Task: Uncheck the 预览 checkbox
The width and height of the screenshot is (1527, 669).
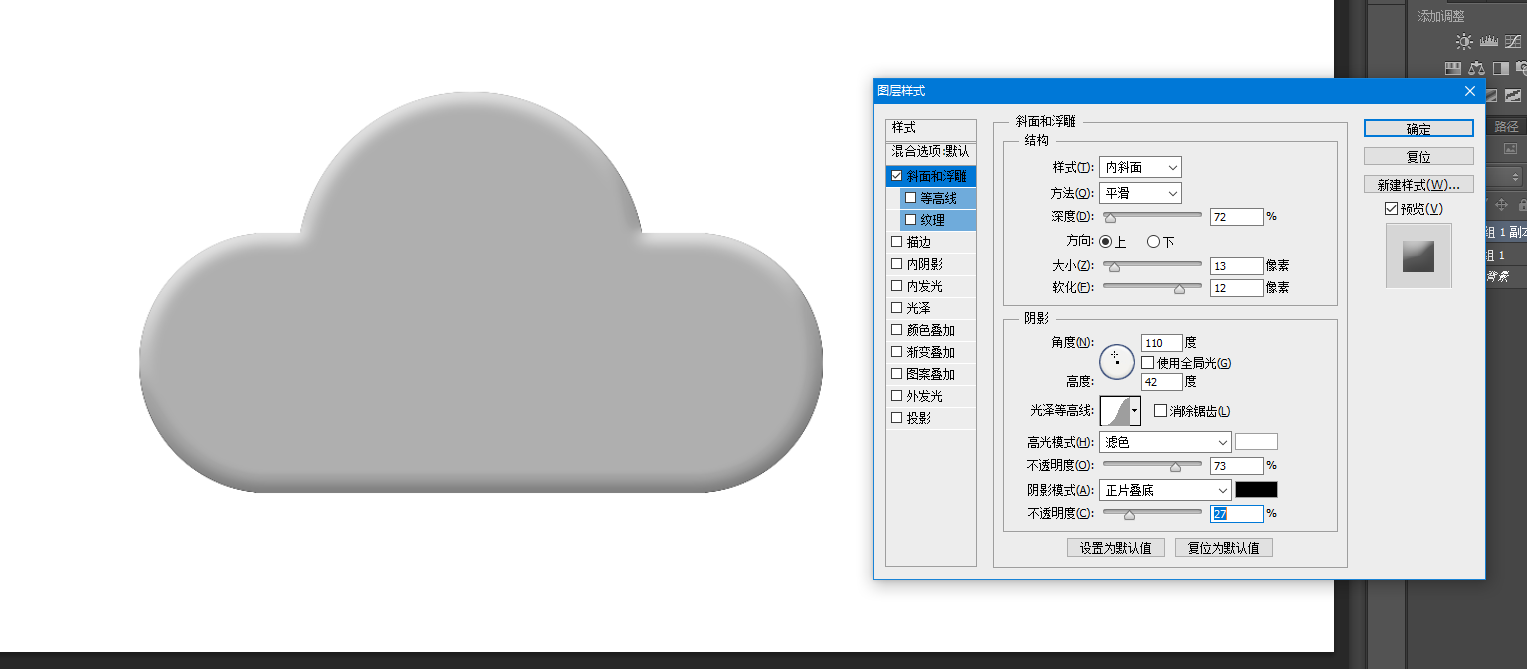Action: pyautogui.click(x=1391, y=209)
